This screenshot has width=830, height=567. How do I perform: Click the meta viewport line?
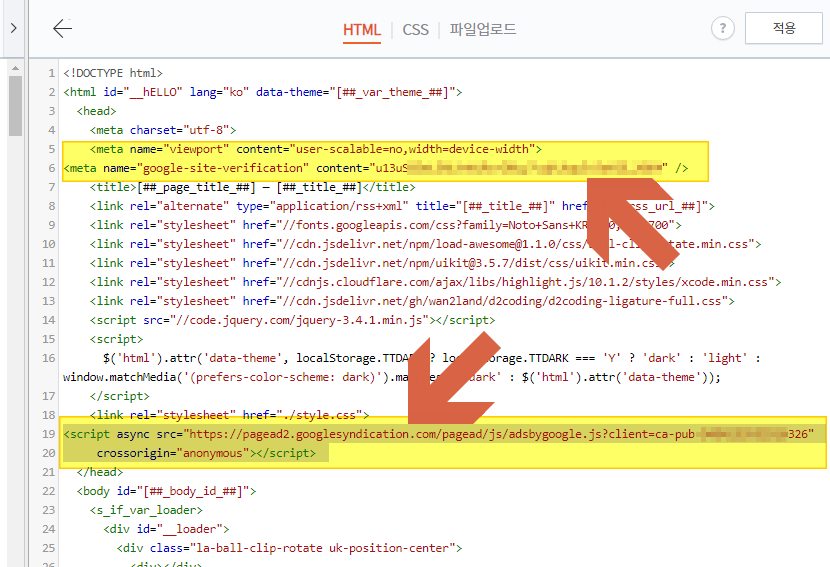315,149
